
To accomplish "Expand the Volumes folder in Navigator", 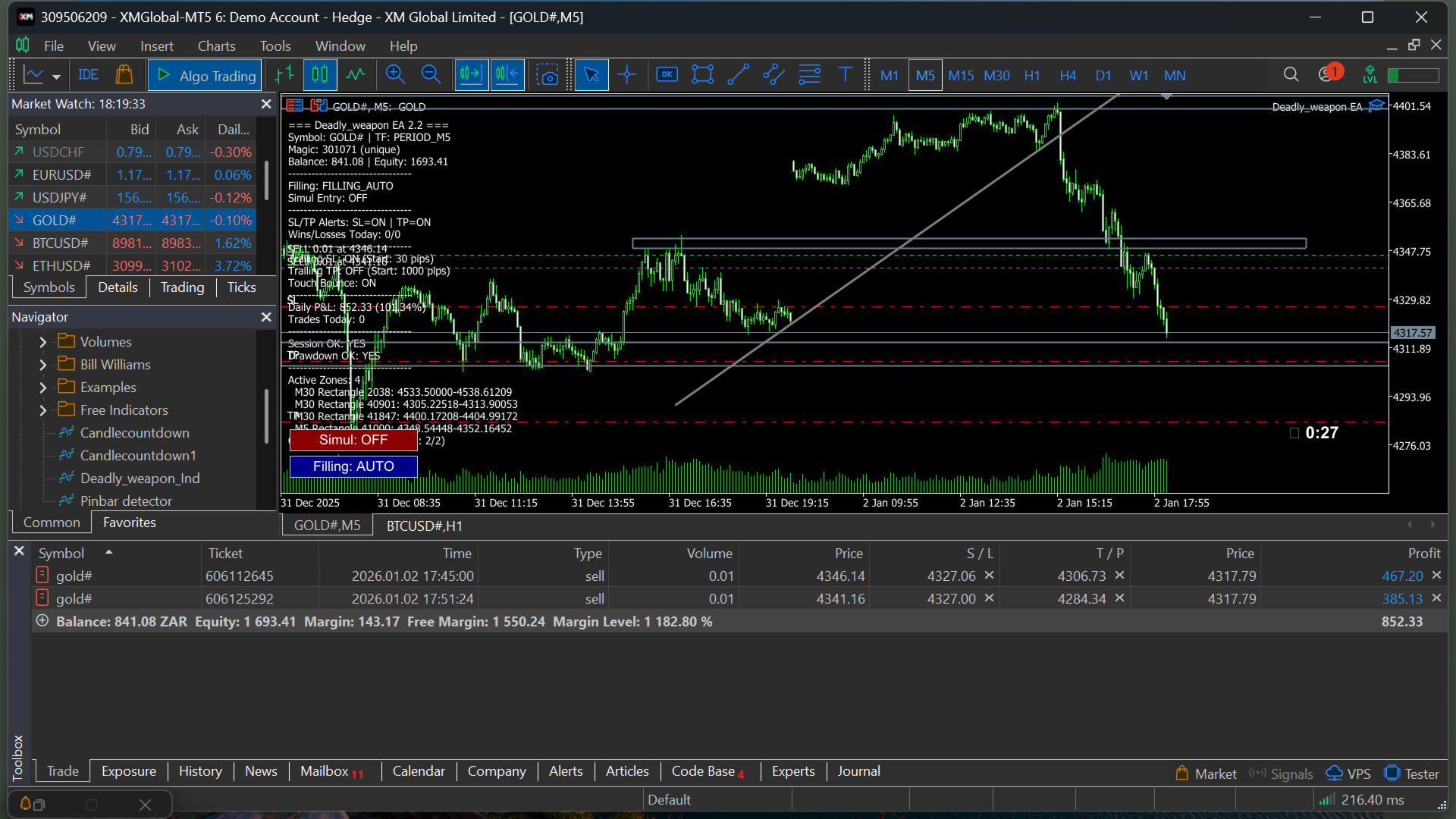I will [x=43, y=342].
